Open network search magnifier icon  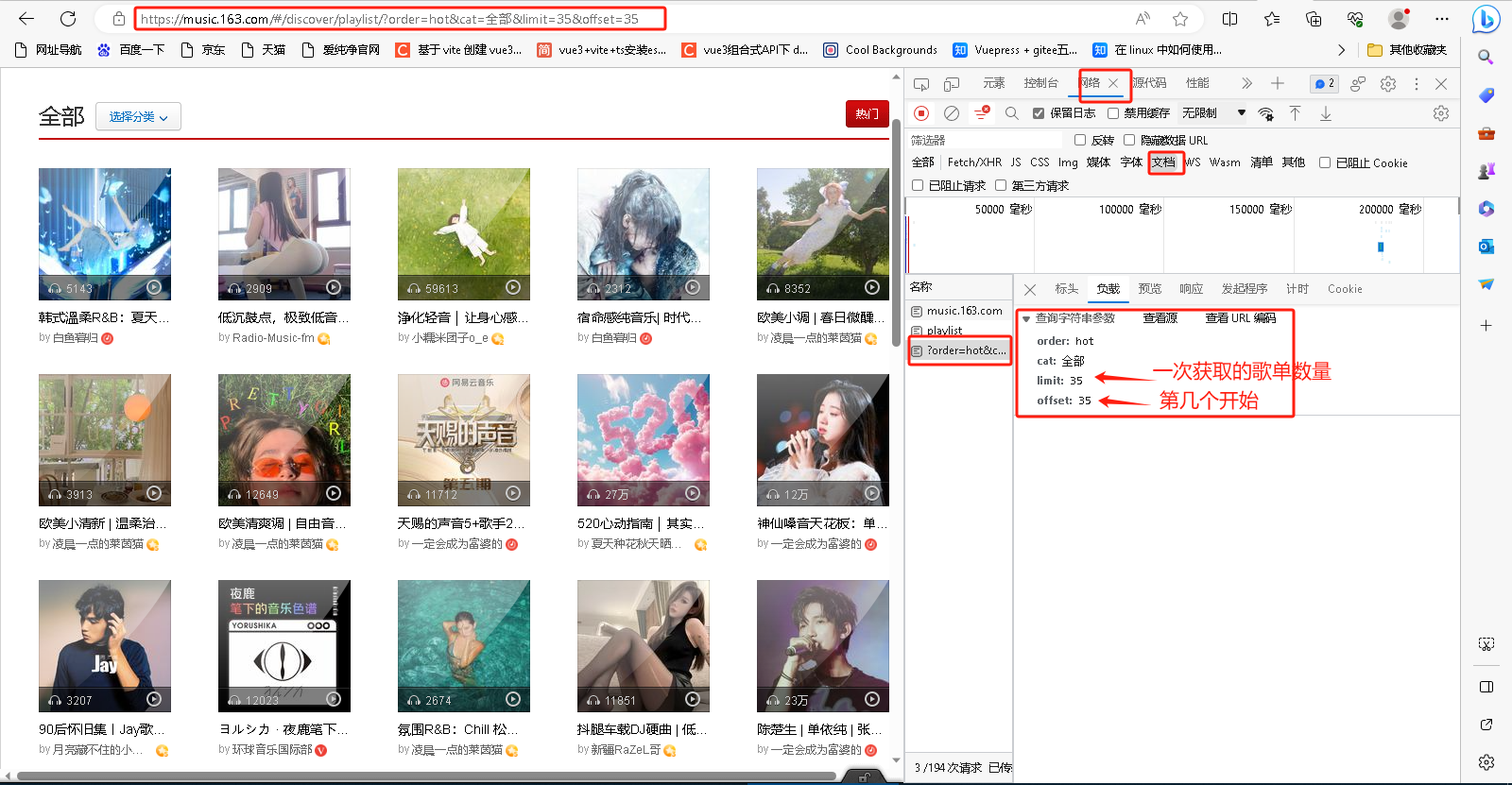coord(1012,113)
